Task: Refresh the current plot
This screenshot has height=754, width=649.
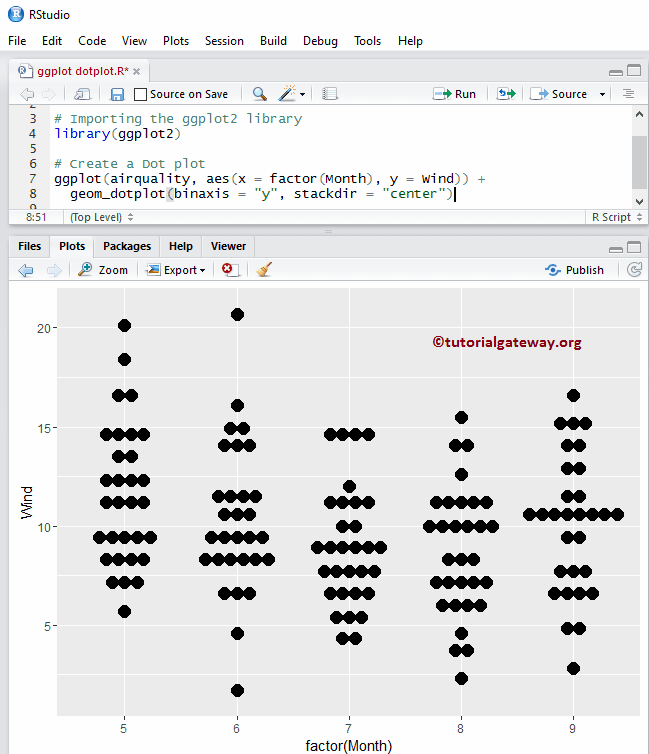Action: (x=634, y=270)
